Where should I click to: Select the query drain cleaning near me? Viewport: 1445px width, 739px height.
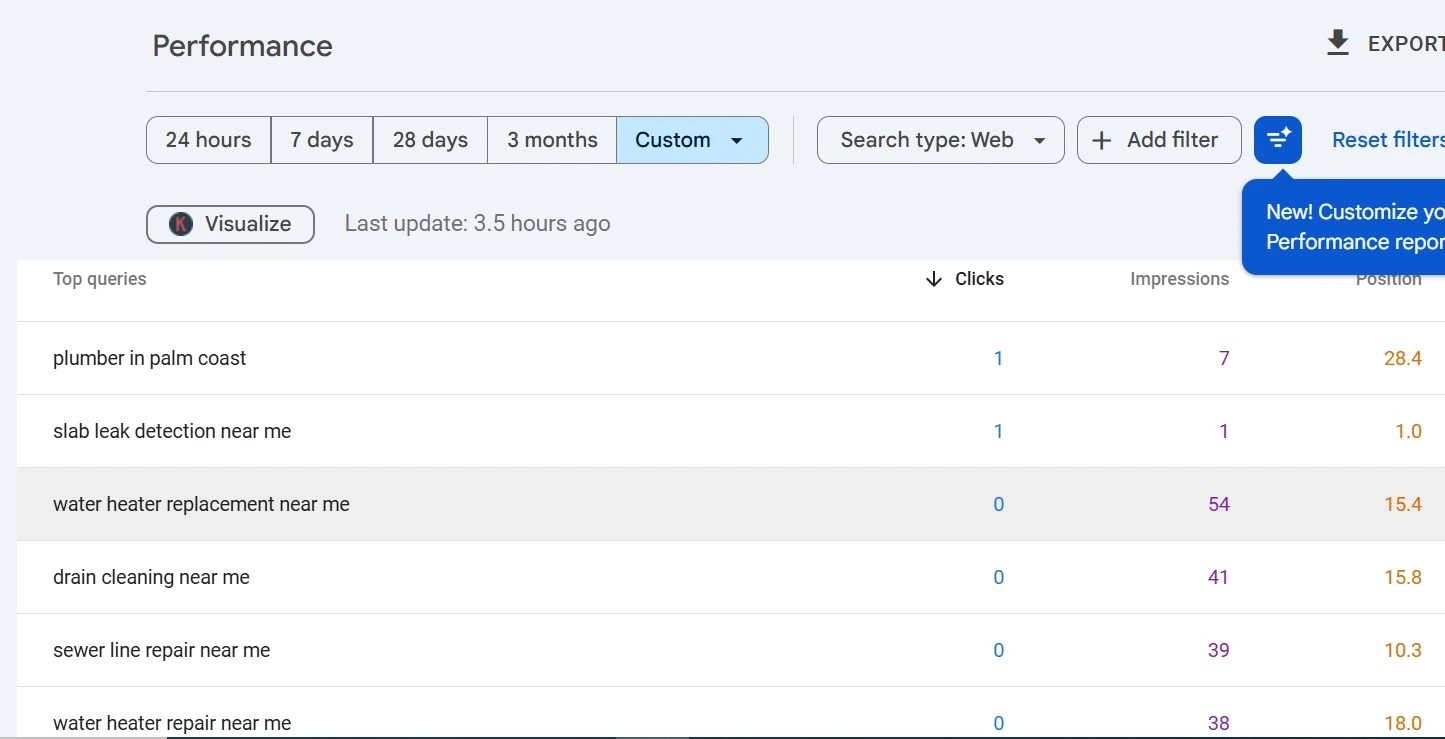151,577
